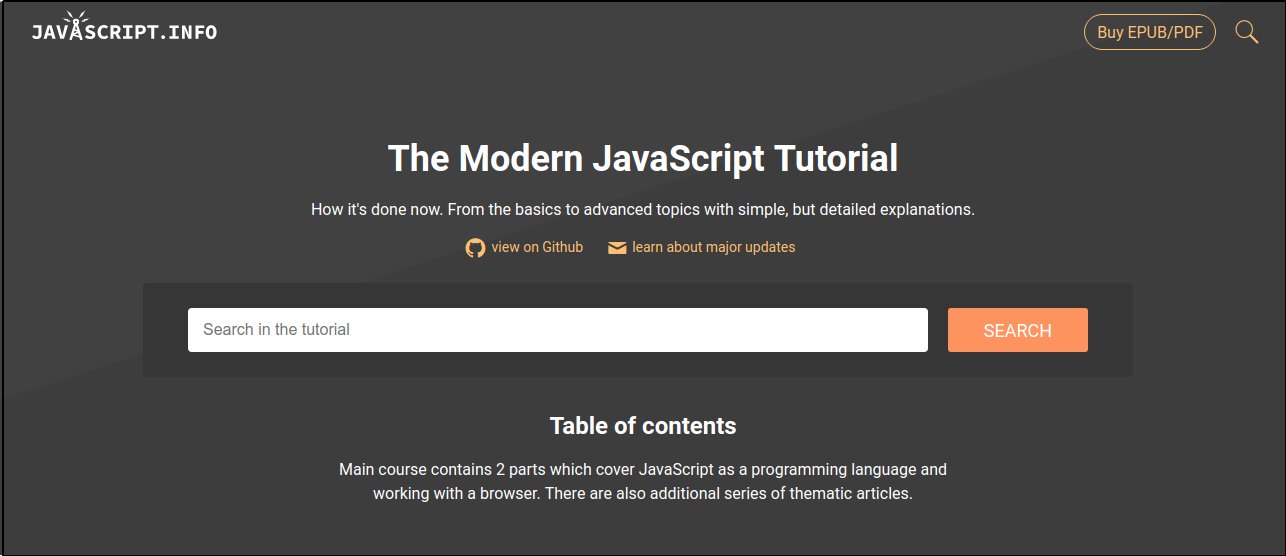Click the orange envelope icon
The width and height of the screenshot is (1286, 556).
click(617, 248)
